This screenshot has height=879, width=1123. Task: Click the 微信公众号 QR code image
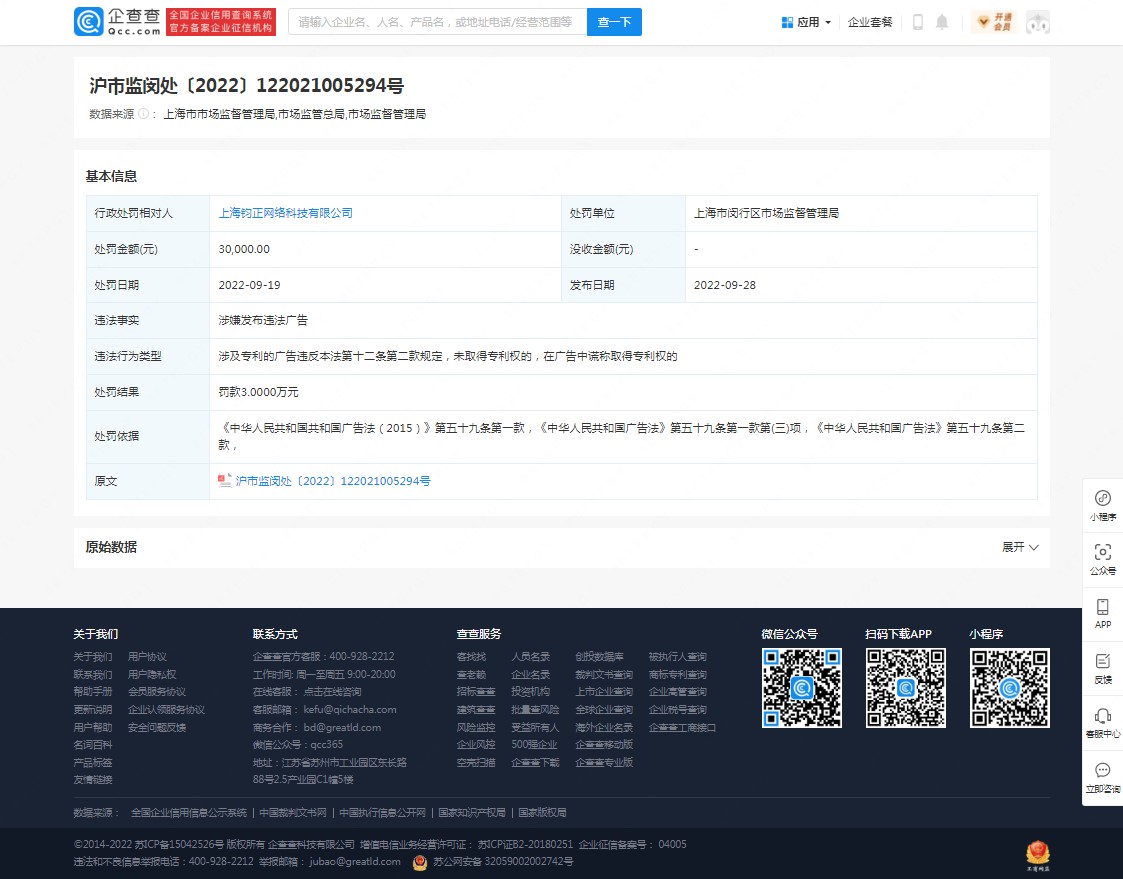(x=802, y=688)
